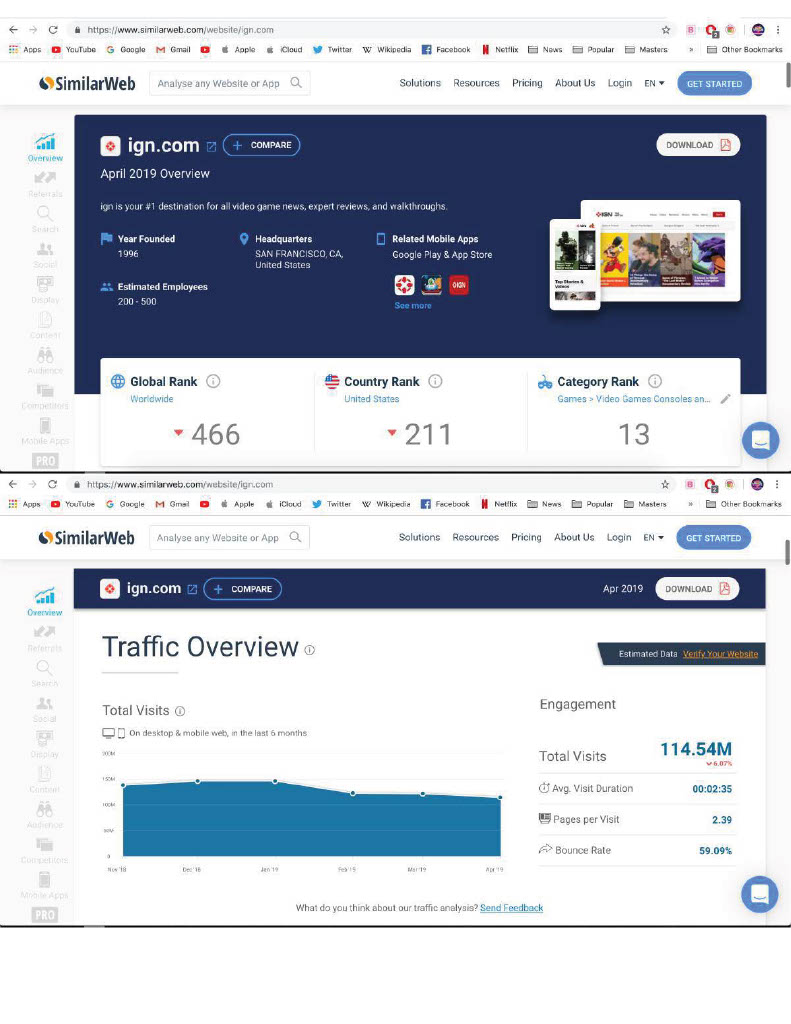Click search field in the bottom window

coord(229,537)
